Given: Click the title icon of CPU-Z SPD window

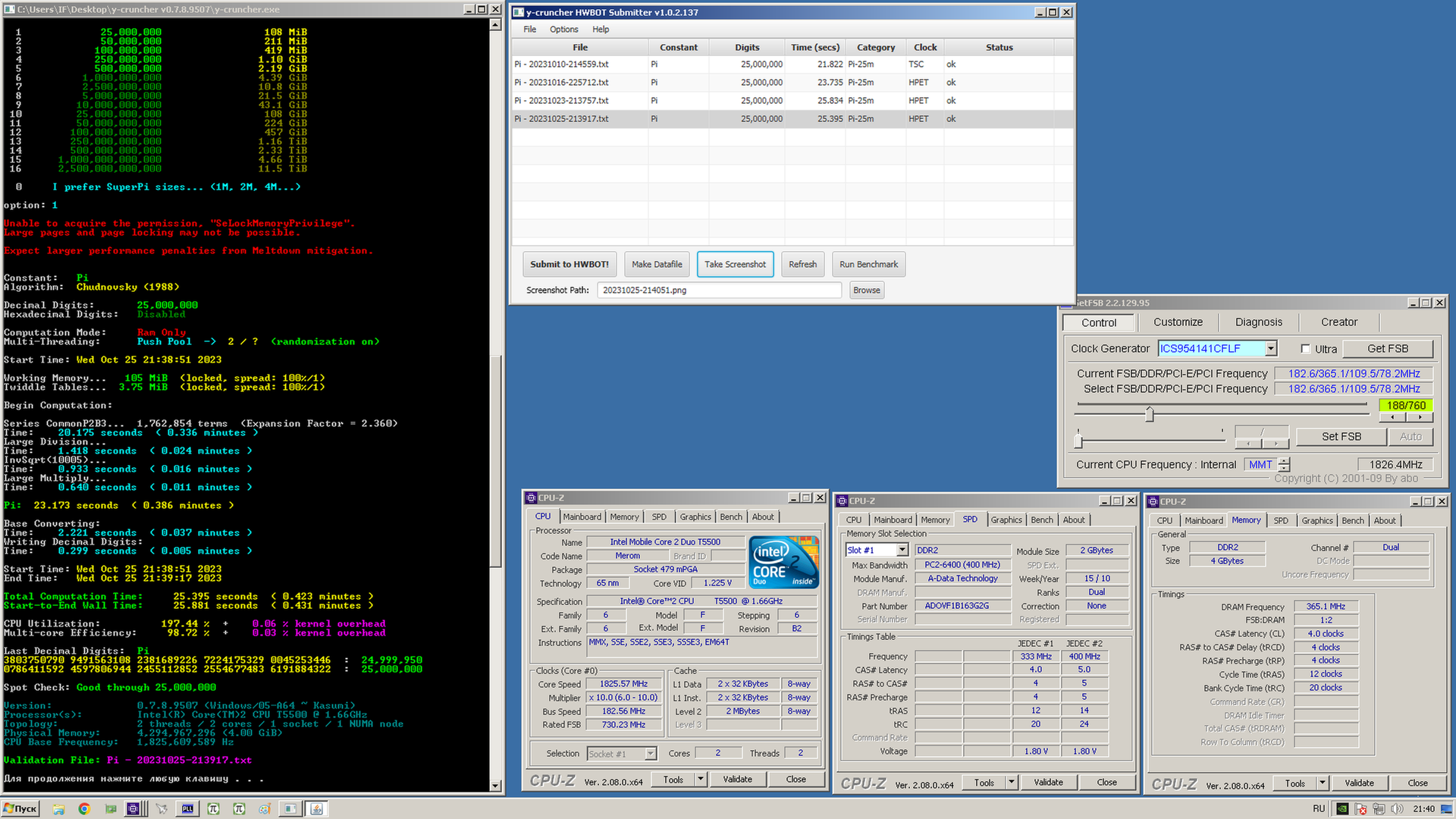Looking at the screenshot, I should click(x=842, y=501).
